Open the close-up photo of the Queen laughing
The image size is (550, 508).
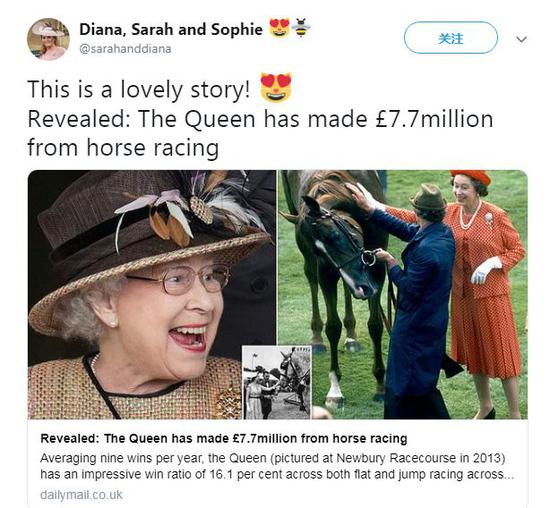[x=152, y=294]
